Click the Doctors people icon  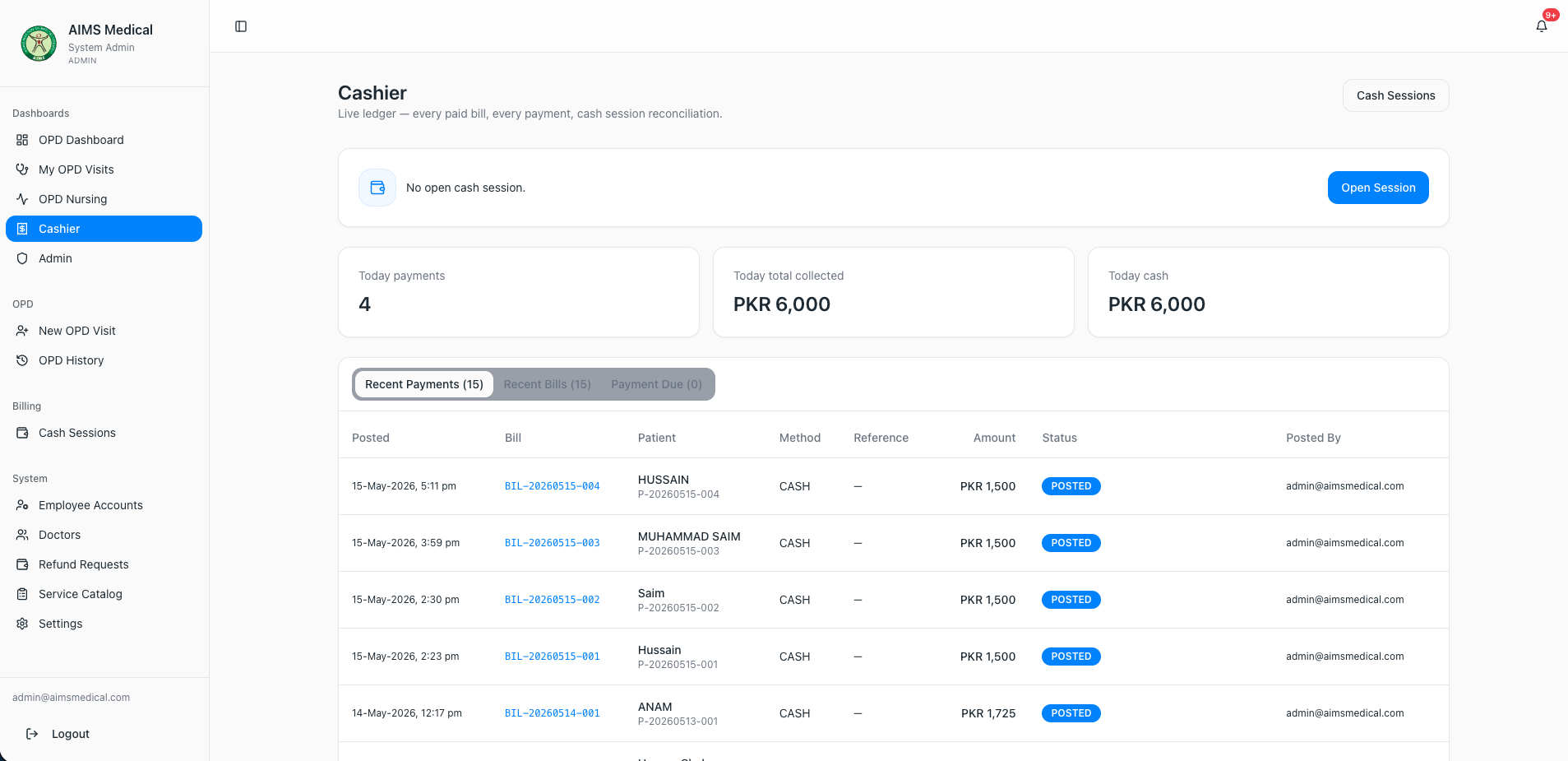[22, 535]
